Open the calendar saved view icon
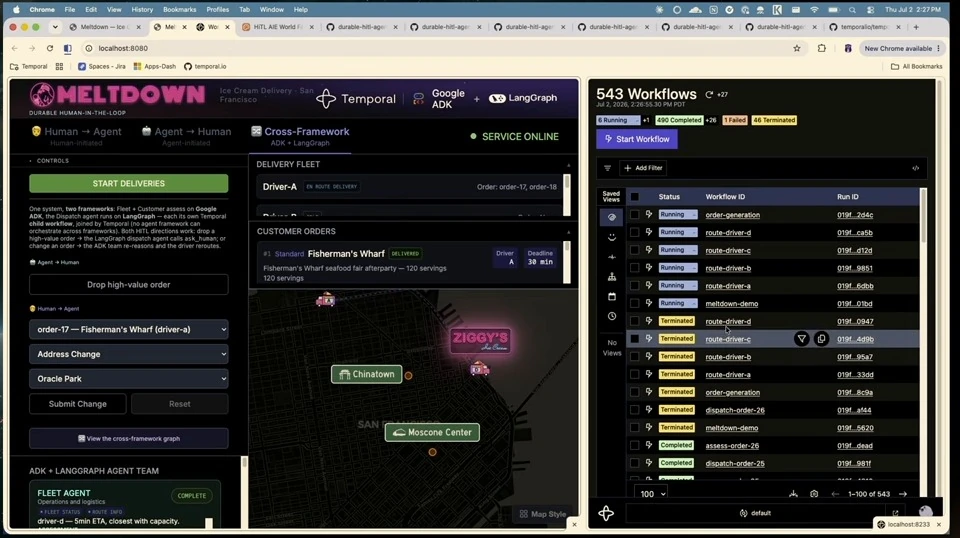Viewport: 960px width, 538px height. [612, 296]
